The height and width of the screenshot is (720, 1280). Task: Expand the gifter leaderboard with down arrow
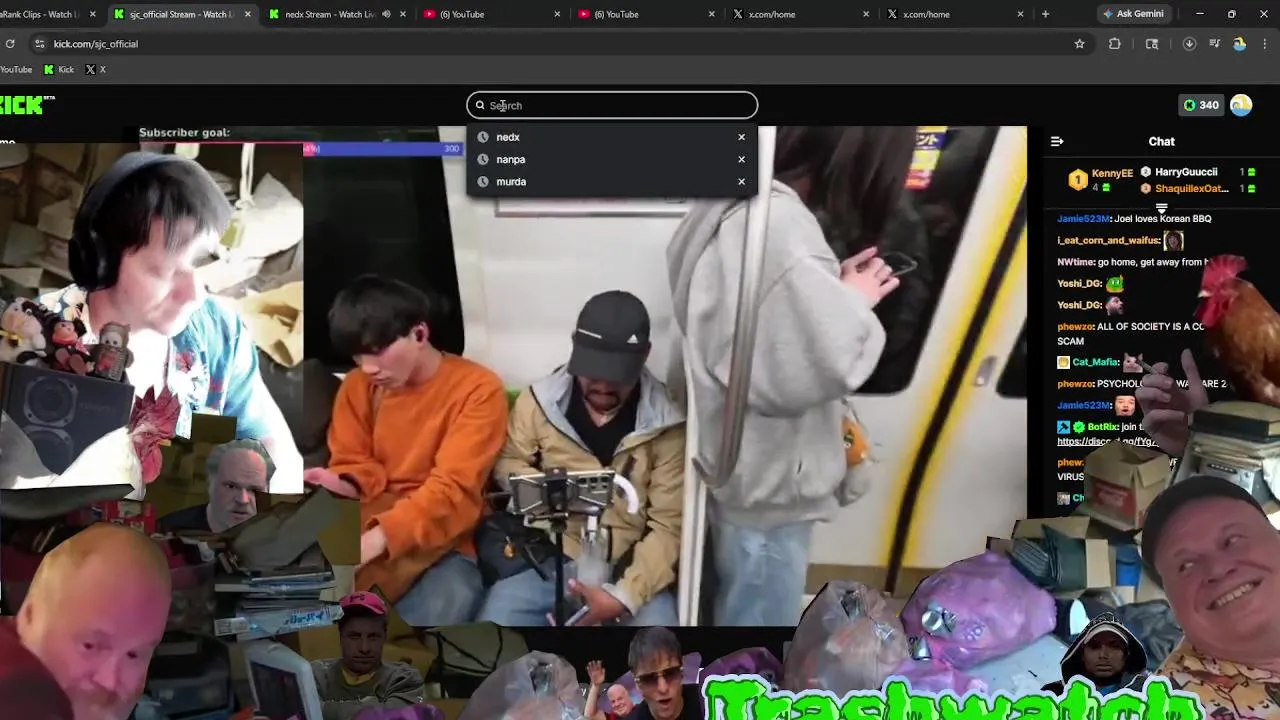[x=1161, y=208]
